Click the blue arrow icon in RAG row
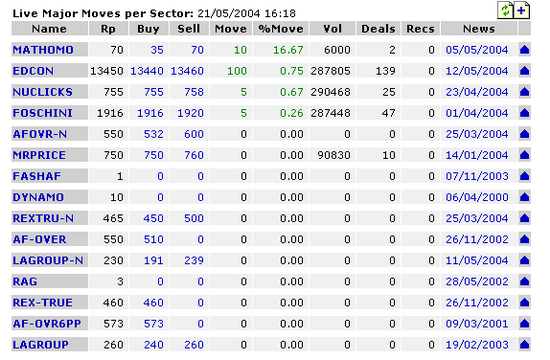550x360 pixels. (524, 281)
